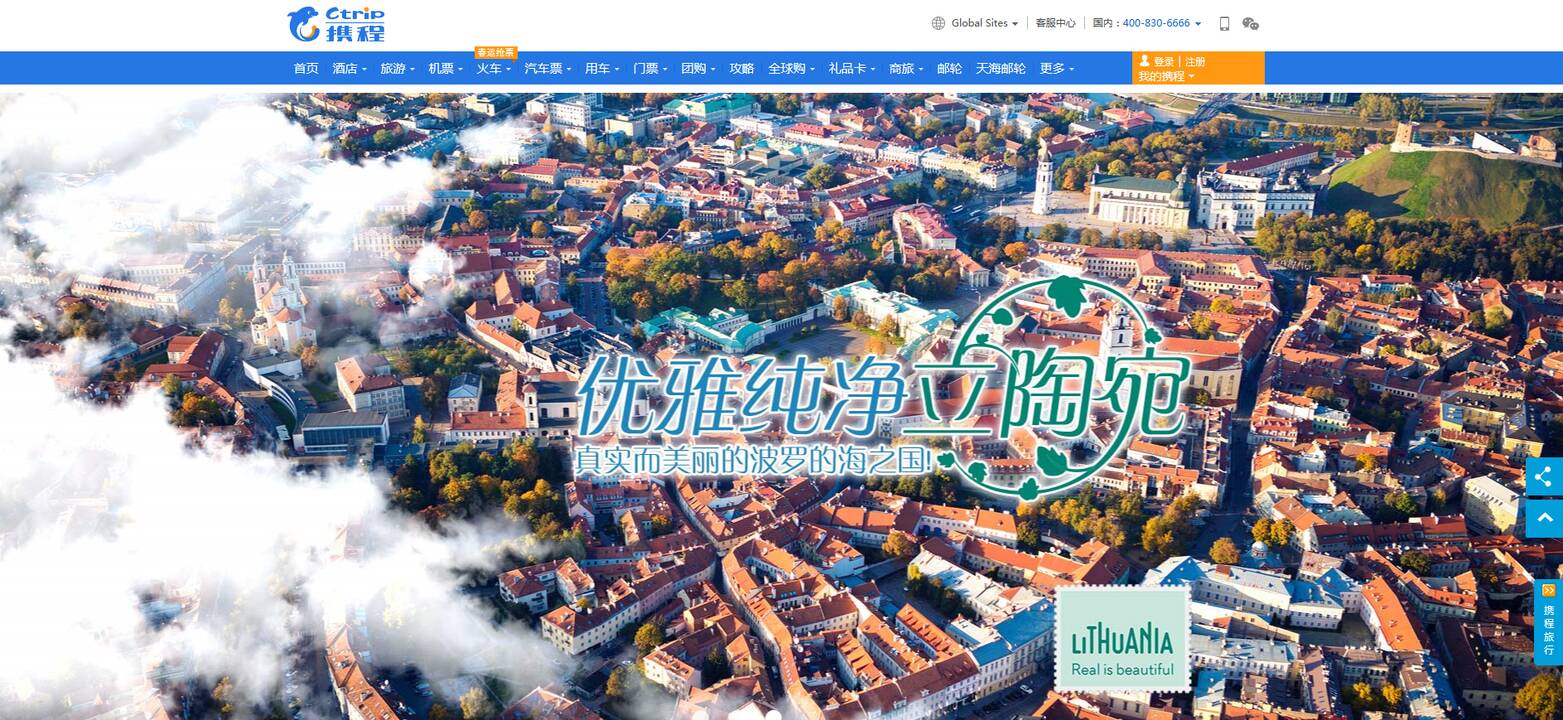Expand the 机票 flights menu
Screen dimensions: 1563x720
446,68
